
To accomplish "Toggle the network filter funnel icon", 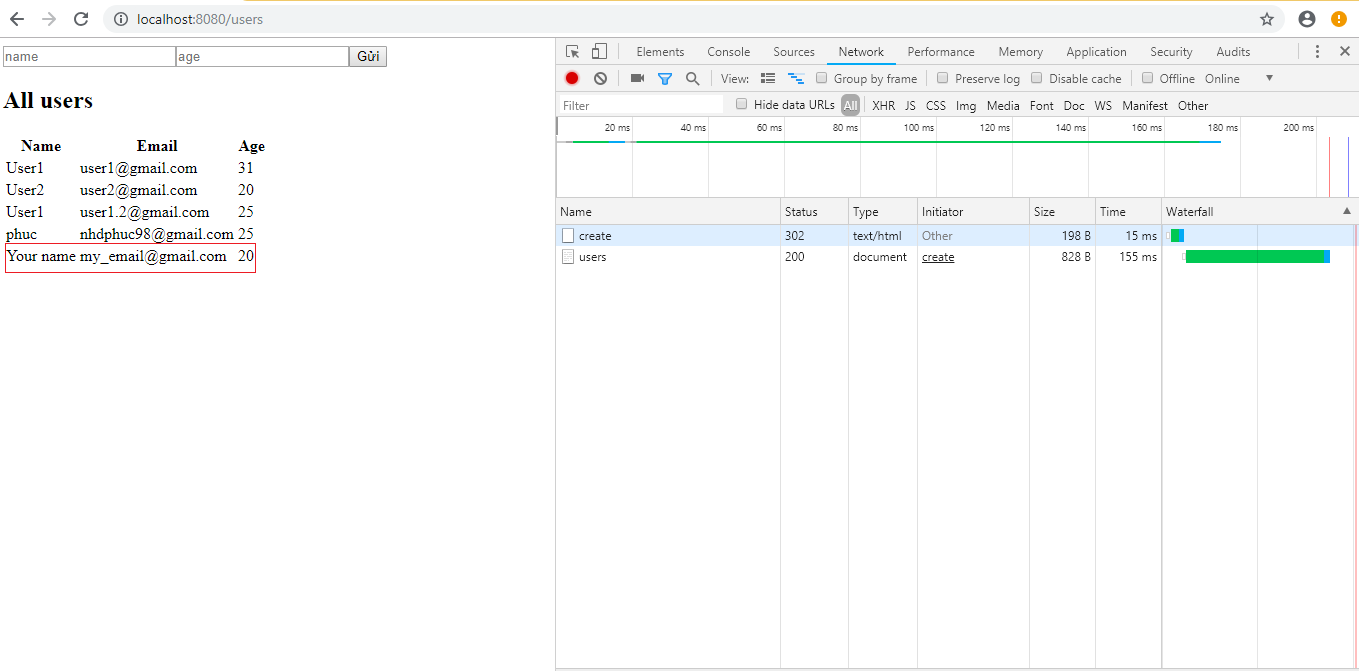I will pyautogui.click(x=665, y=78).
